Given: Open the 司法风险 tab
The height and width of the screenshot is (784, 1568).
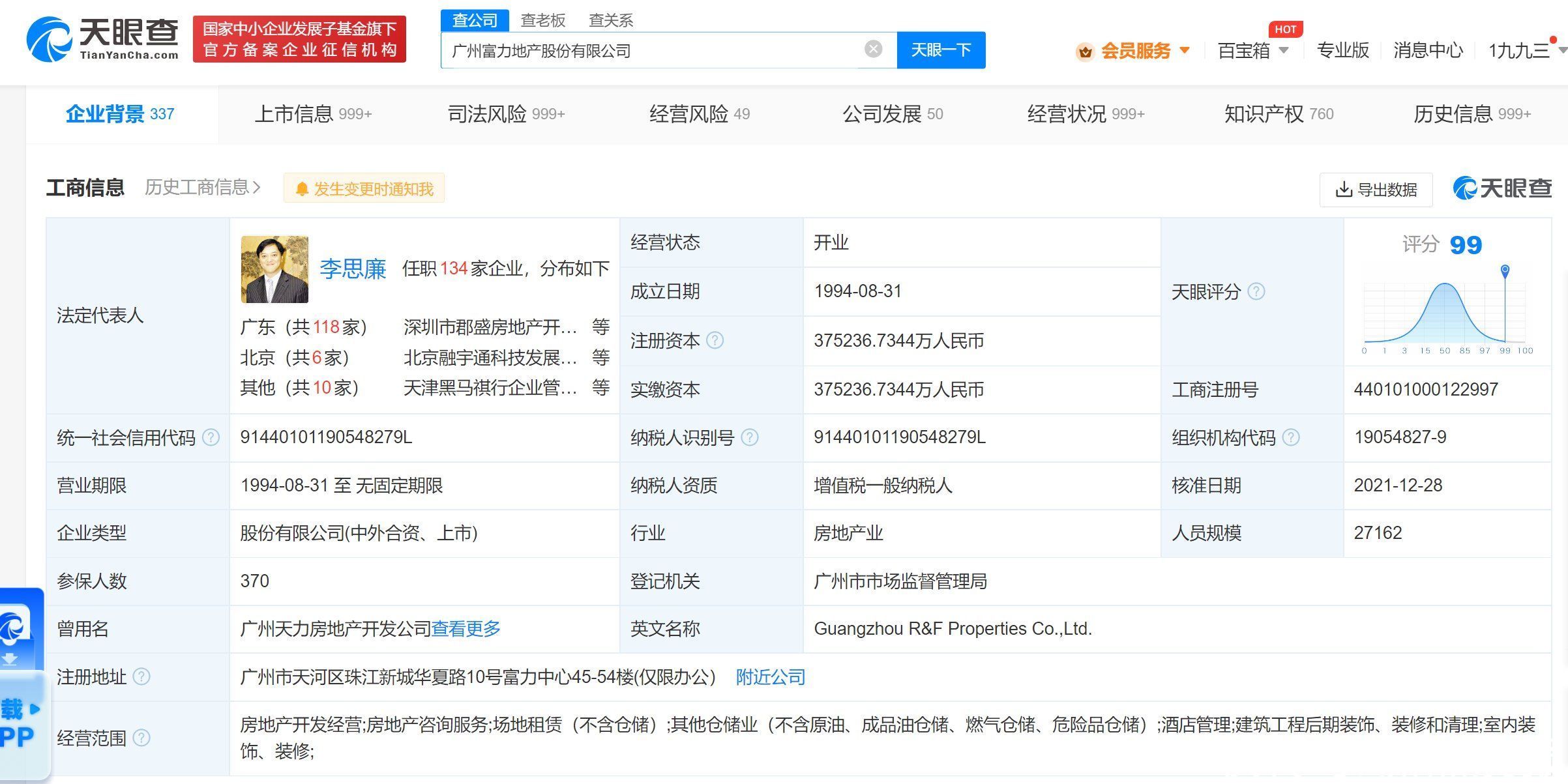Looking at the screenshot, I should [506, 114].
